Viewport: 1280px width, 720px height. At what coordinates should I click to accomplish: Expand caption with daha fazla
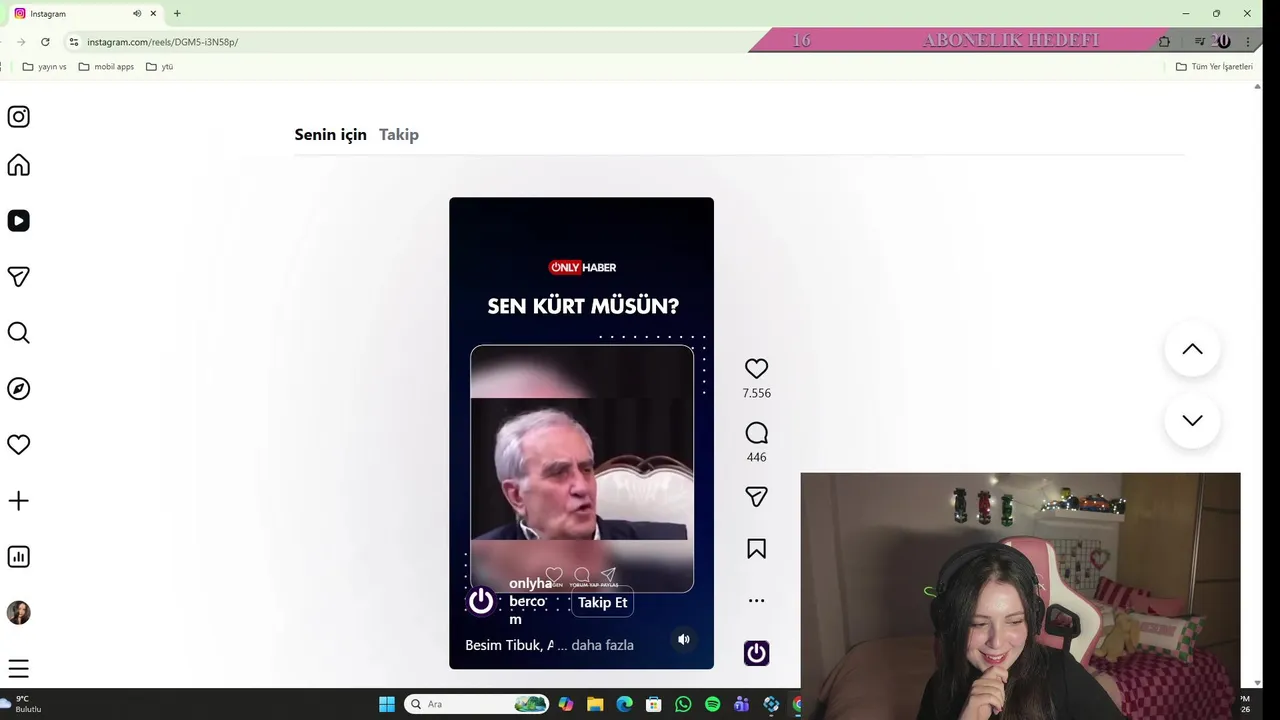[602, 645]
